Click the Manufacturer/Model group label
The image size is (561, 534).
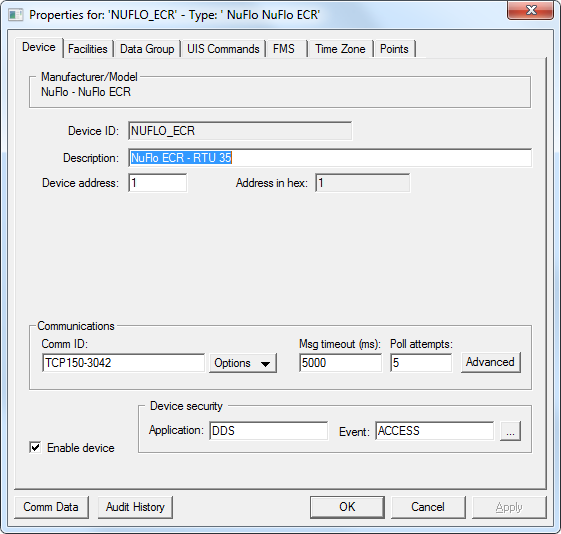89,77
